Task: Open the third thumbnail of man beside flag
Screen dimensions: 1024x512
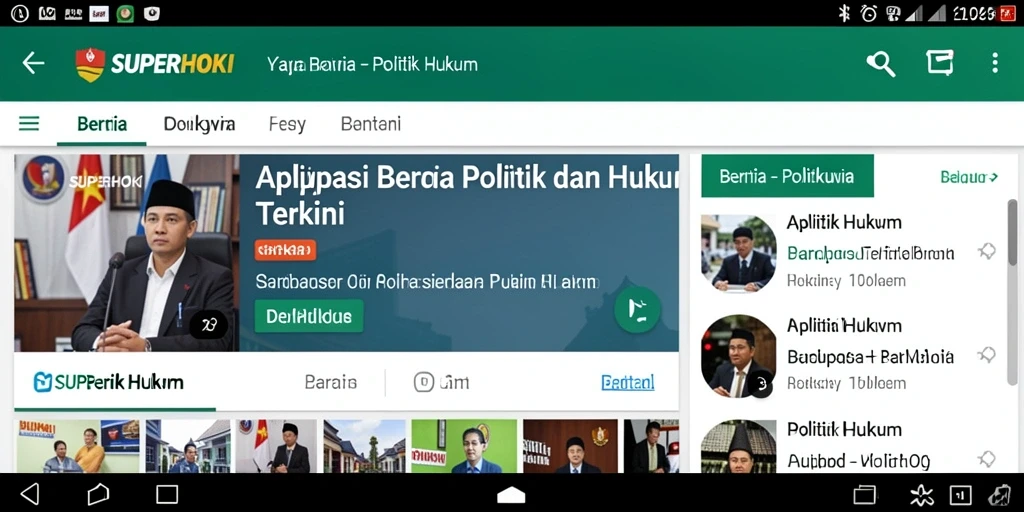Action: pos(276,446)
